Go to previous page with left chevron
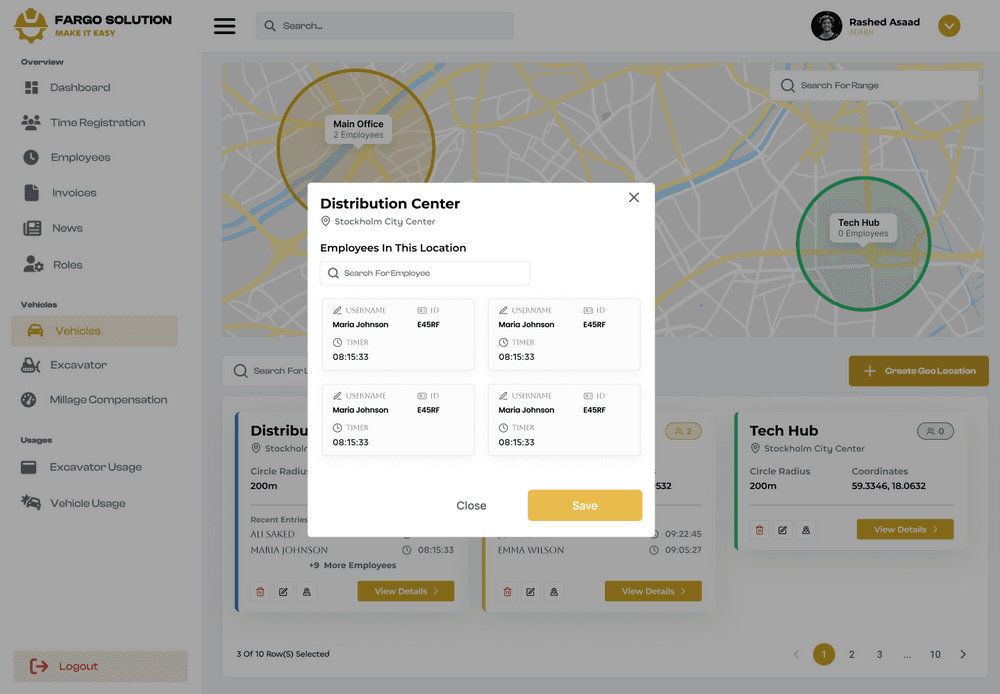 (796, 654)
